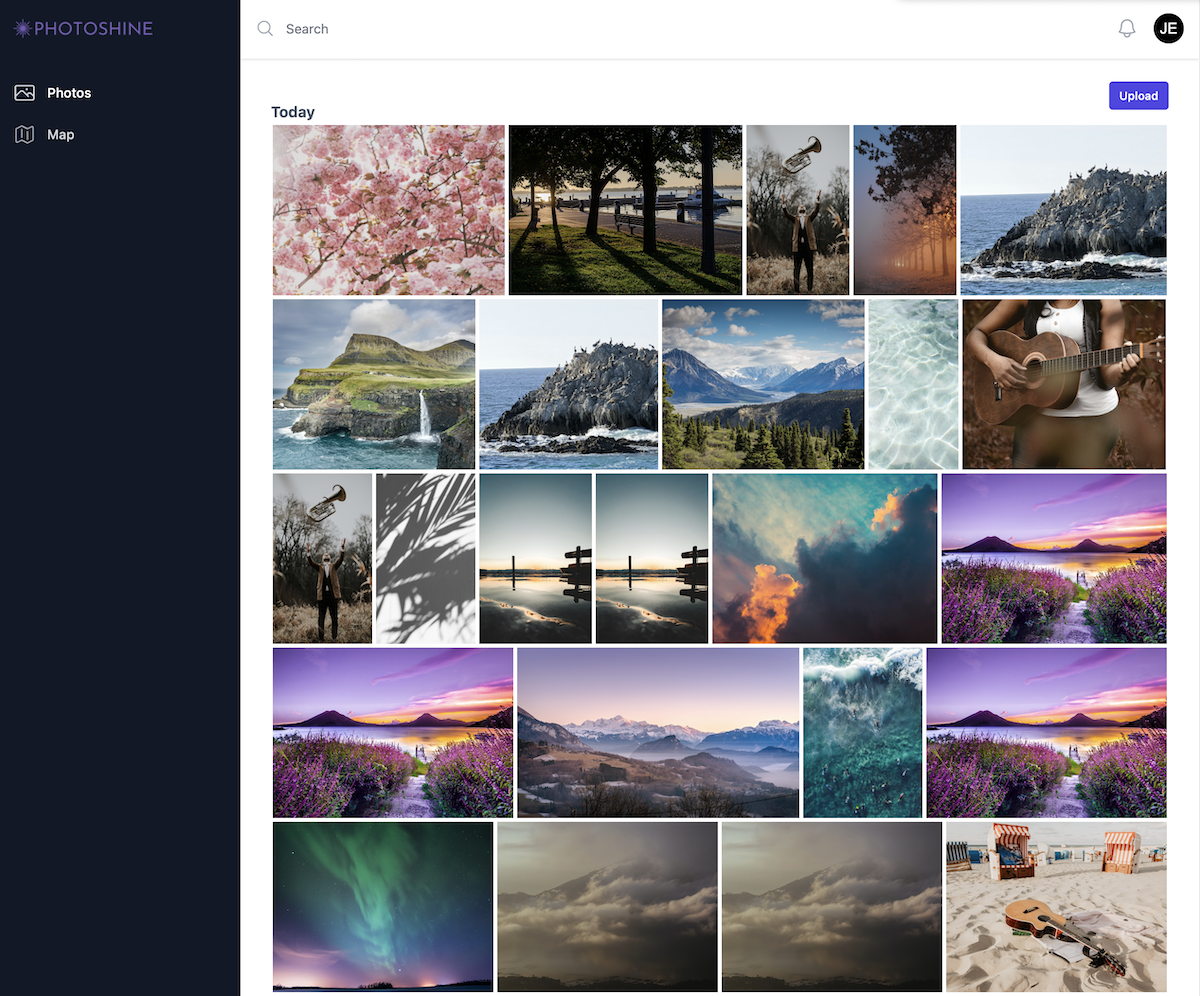Screen dimensions: 1200x996
Task: Click the Today heading
Action: tap(293, 112)
